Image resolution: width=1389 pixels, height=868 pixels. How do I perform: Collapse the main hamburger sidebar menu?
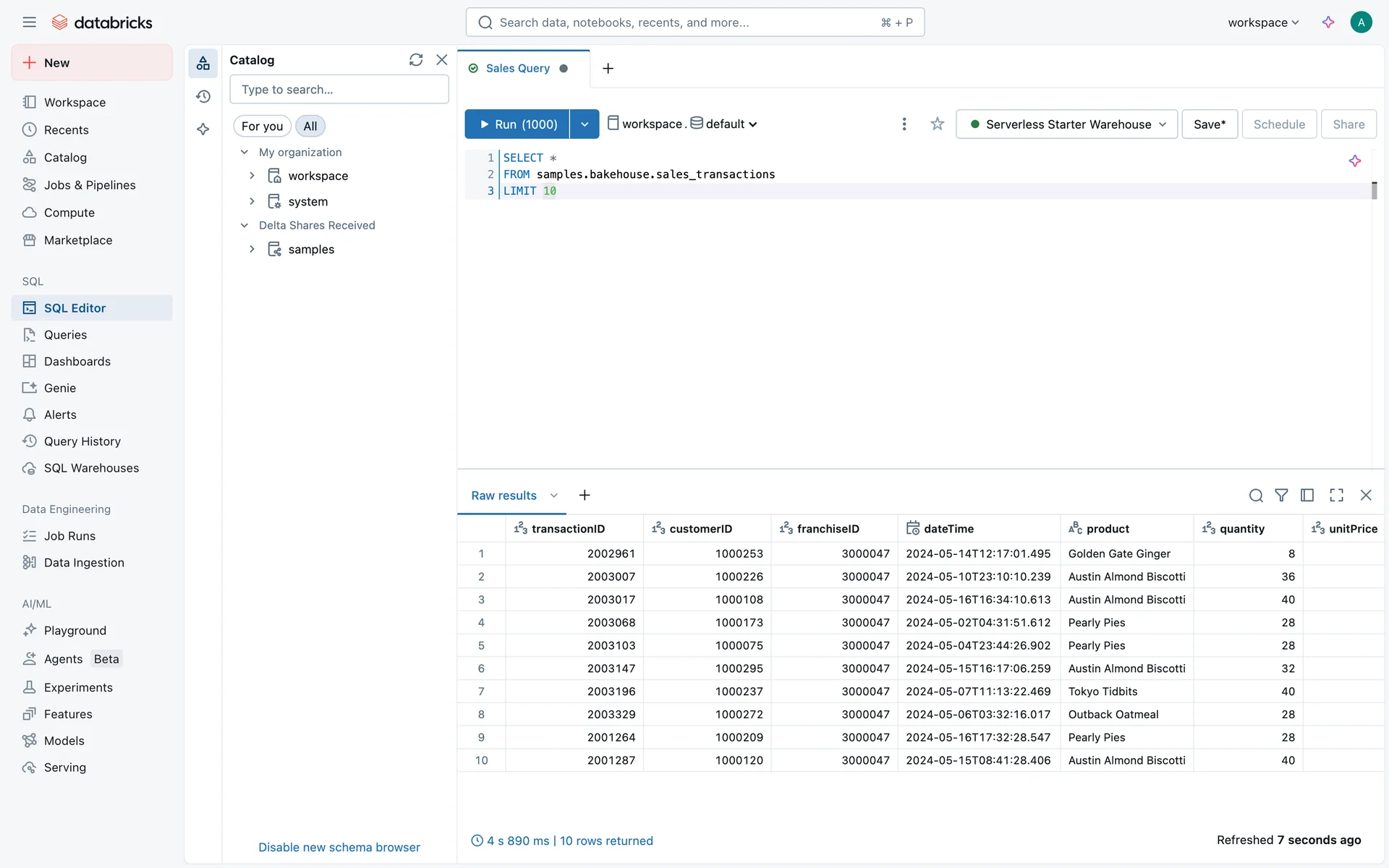[x=29, y=22]
